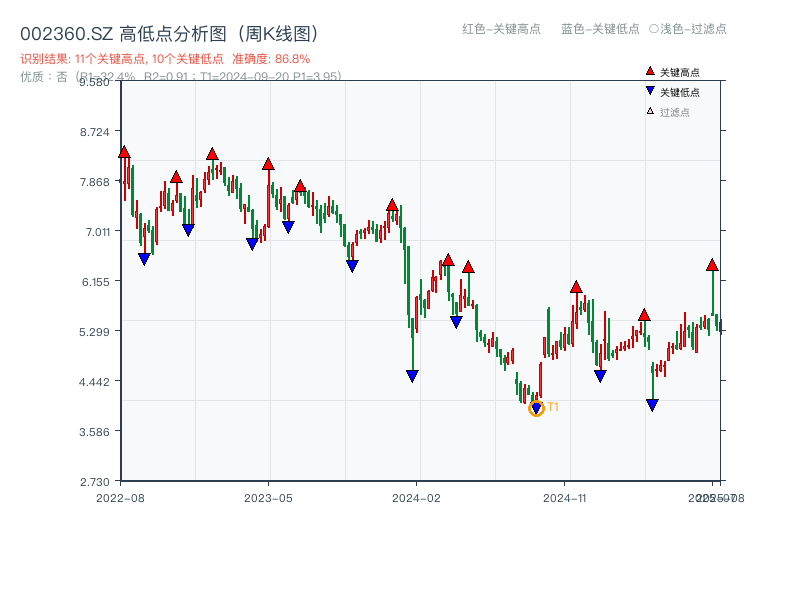Click the 浅色-过滤点 header legend text
Image resolution: width=800 pixels, height=600 pixels.
693,29
